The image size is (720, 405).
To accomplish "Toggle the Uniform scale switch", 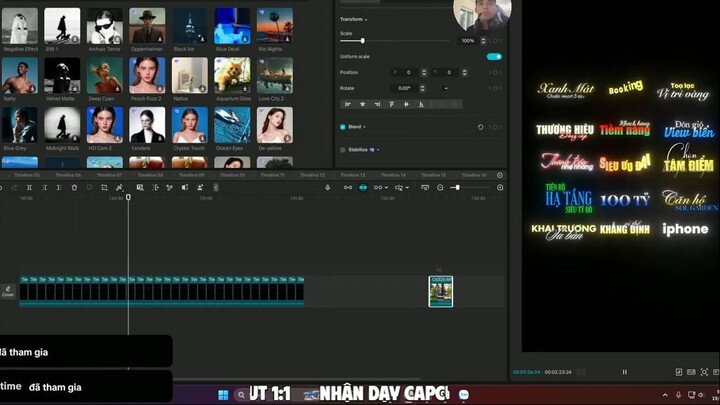I will 494,56.
